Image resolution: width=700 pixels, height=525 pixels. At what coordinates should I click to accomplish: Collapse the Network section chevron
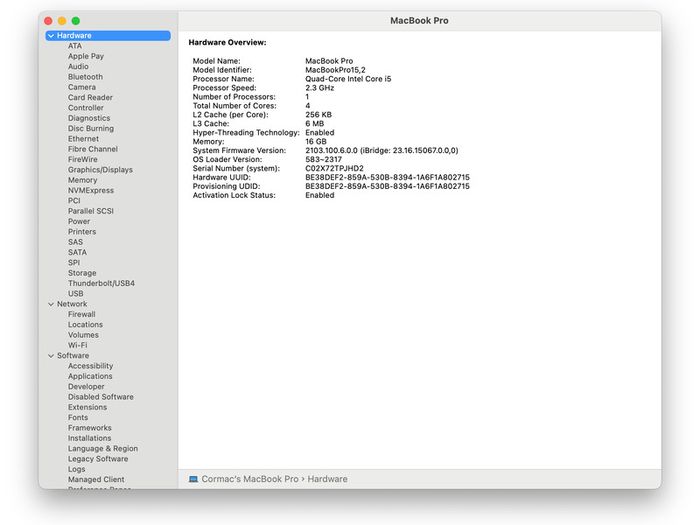[51, 304]
